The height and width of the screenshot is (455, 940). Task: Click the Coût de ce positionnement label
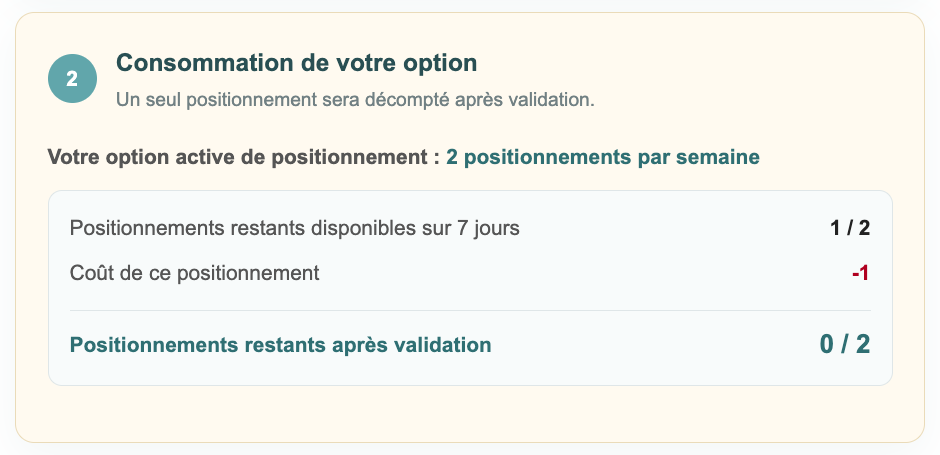tap(194, 273)
